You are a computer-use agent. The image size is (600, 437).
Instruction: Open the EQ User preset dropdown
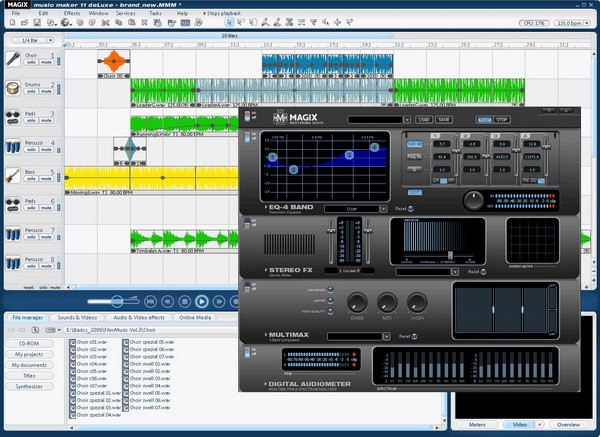tap(383, 209)
